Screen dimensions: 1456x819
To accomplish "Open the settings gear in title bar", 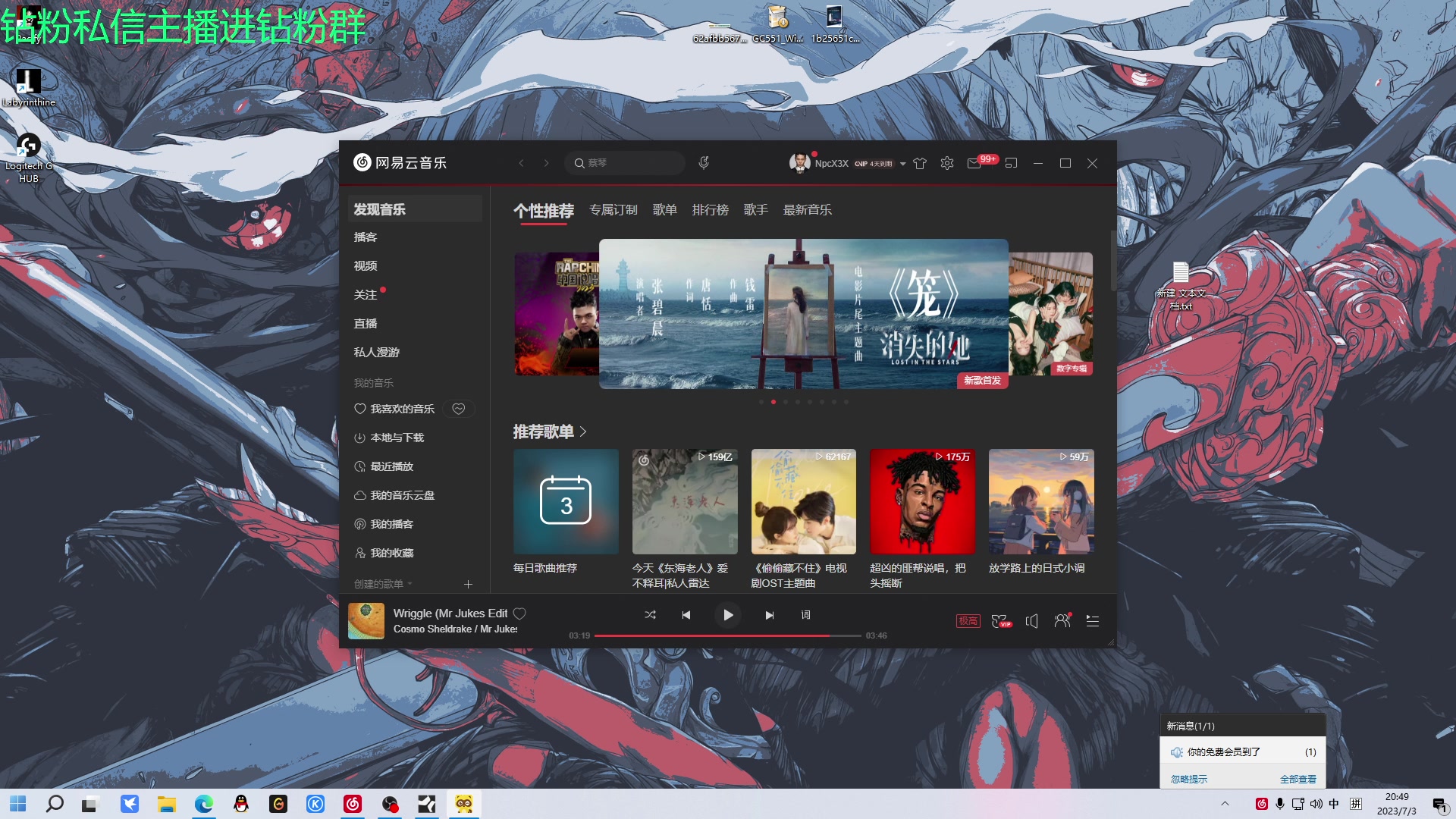I will coord(947,163).
